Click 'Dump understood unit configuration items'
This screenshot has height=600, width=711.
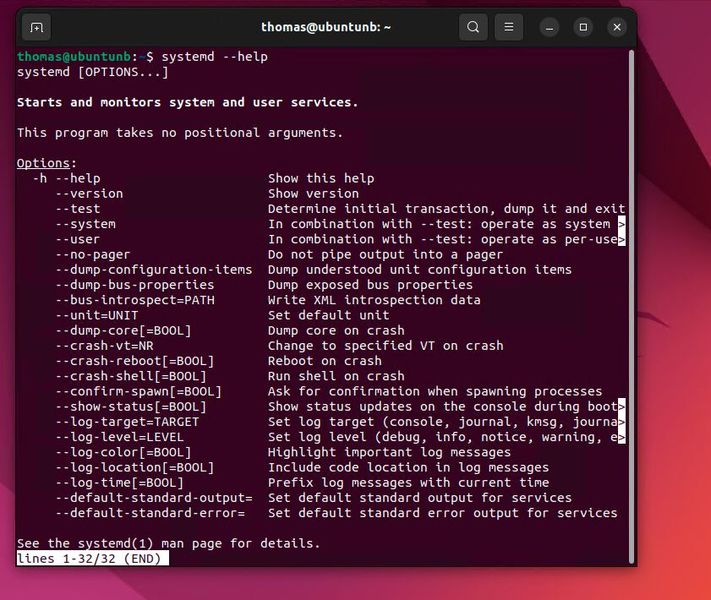(x=420, y=270)
